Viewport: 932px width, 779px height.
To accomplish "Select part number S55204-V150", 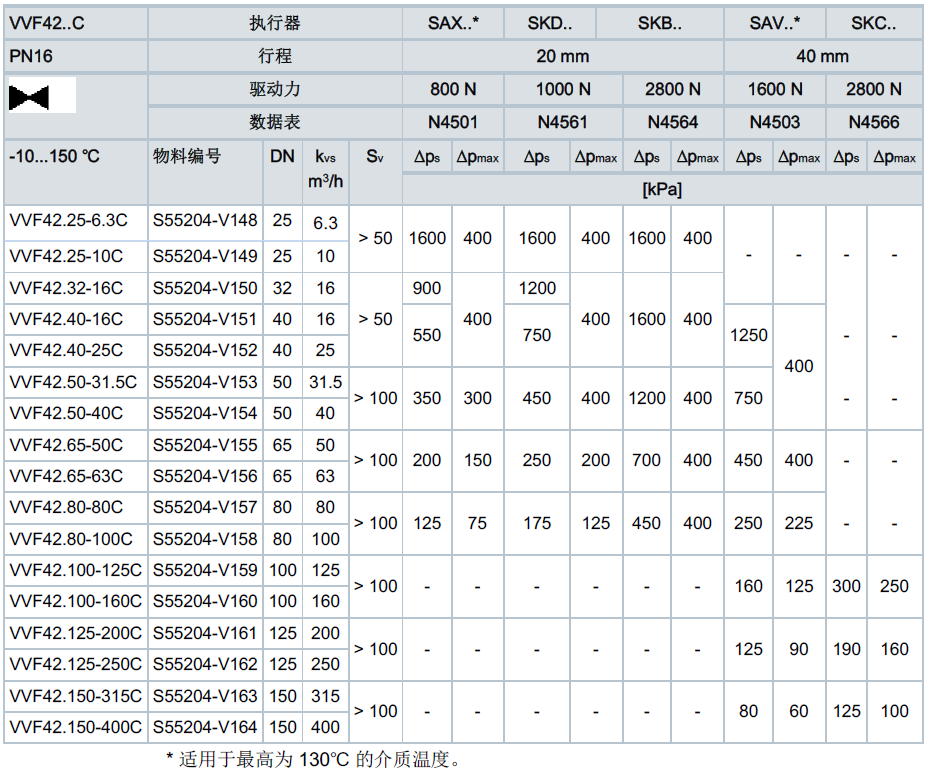I will 205,288.
